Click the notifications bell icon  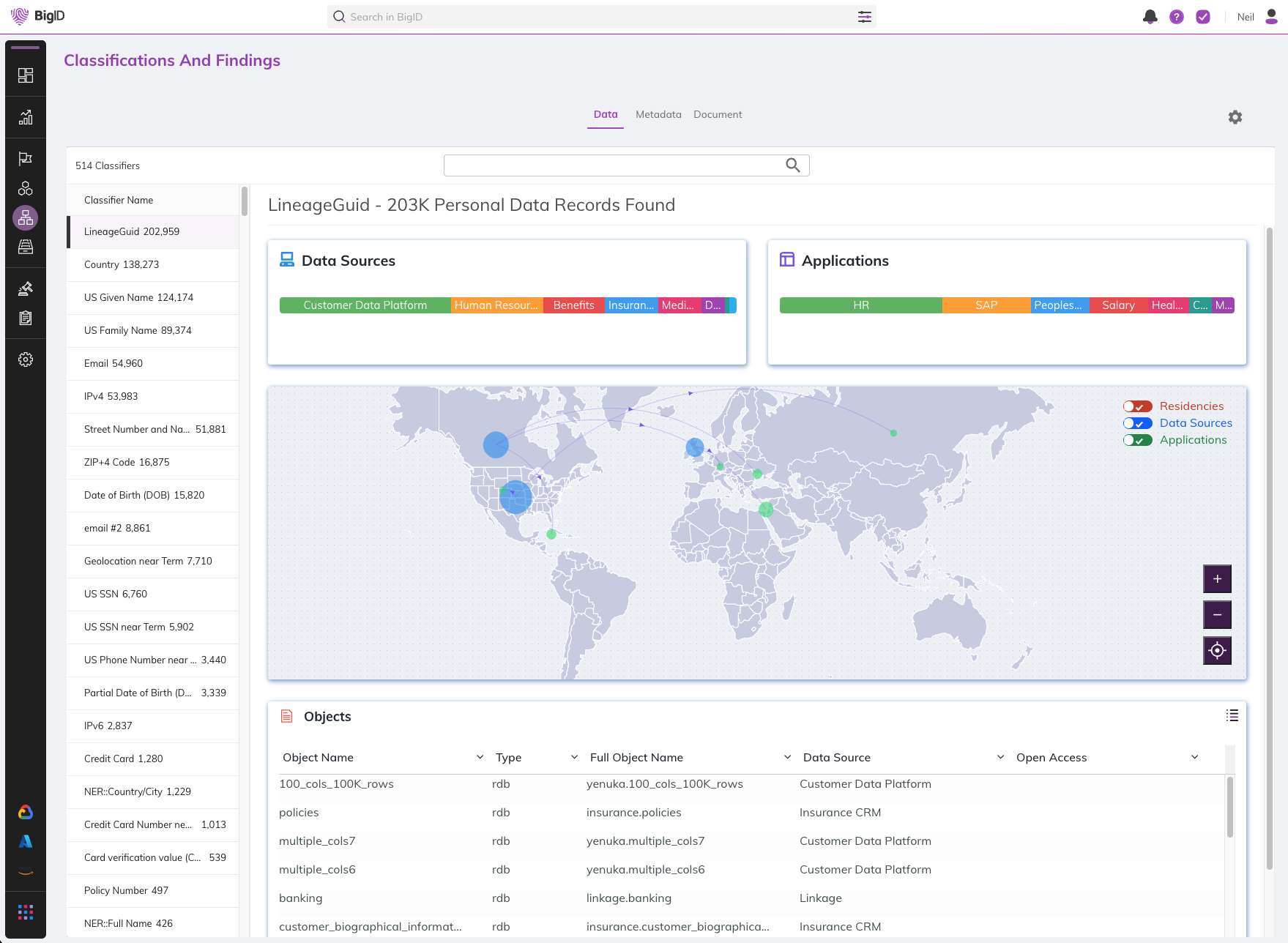coord(1150,17)
